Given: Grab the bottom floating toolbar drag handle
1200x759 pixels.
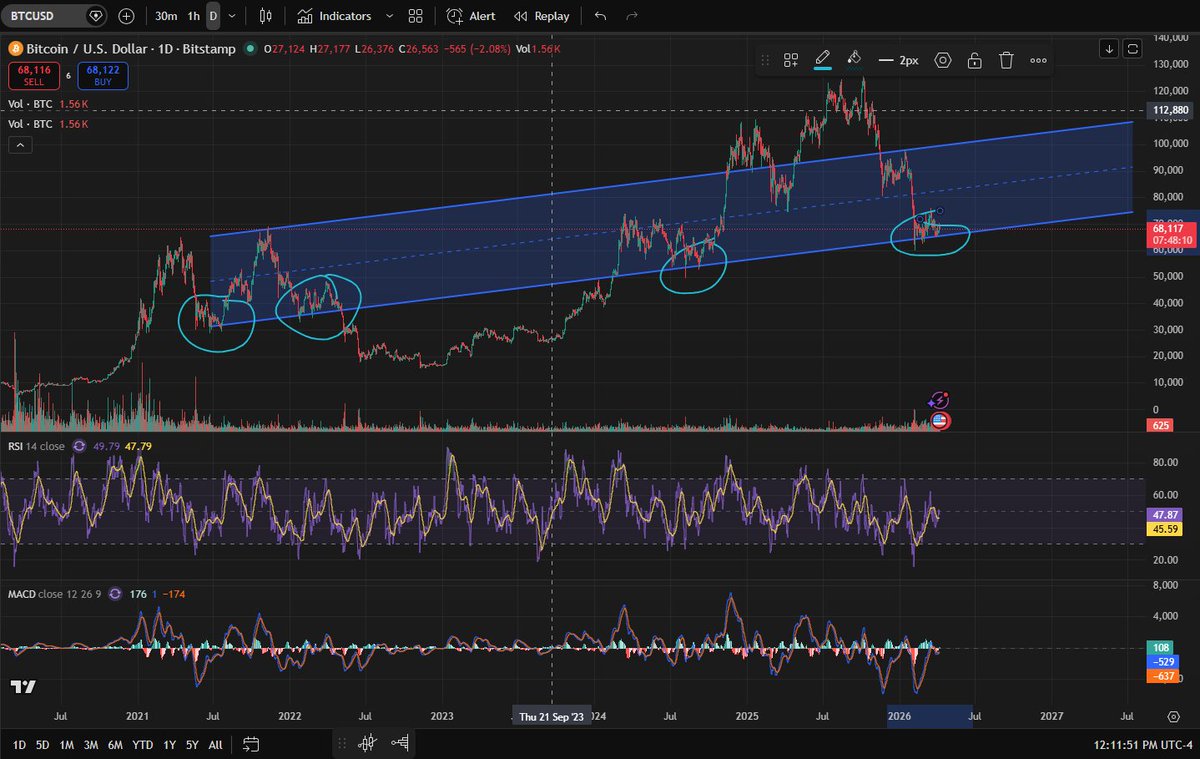Looking at the screenshot, I should point(343,743).
